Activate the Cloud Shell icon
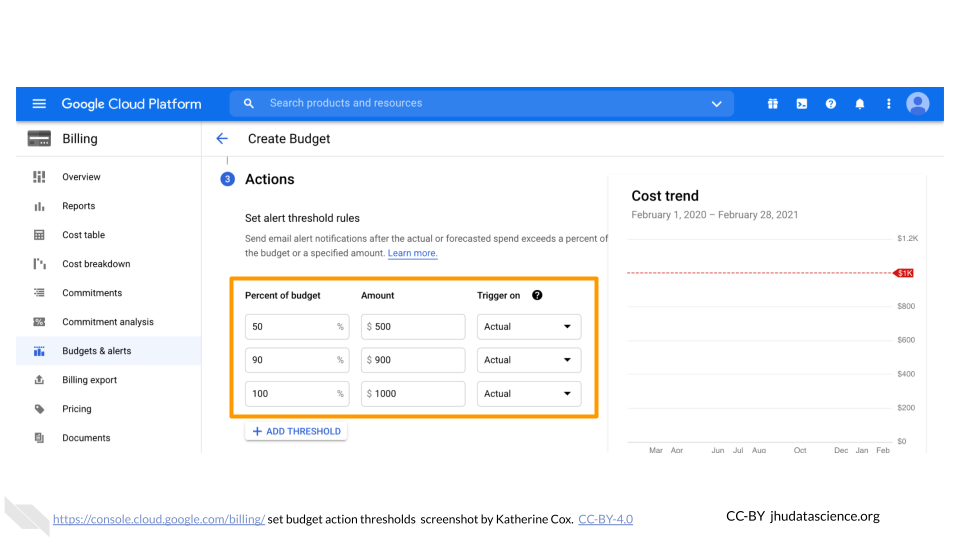The height and width of the screenshot is (540, 960). [801, 104]
